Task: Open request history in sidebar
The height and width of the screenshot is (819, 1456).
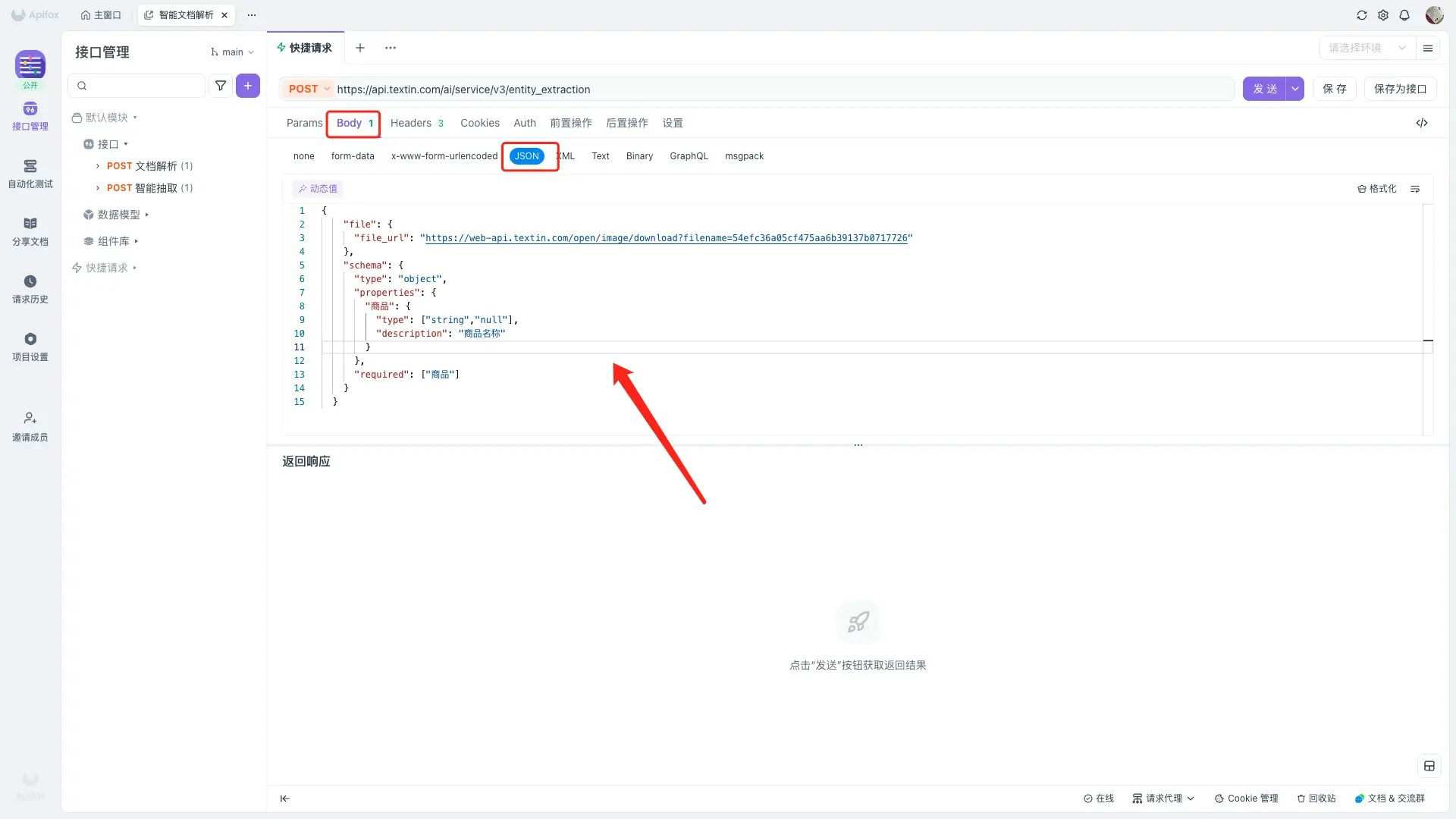Action: coord(30,288)
